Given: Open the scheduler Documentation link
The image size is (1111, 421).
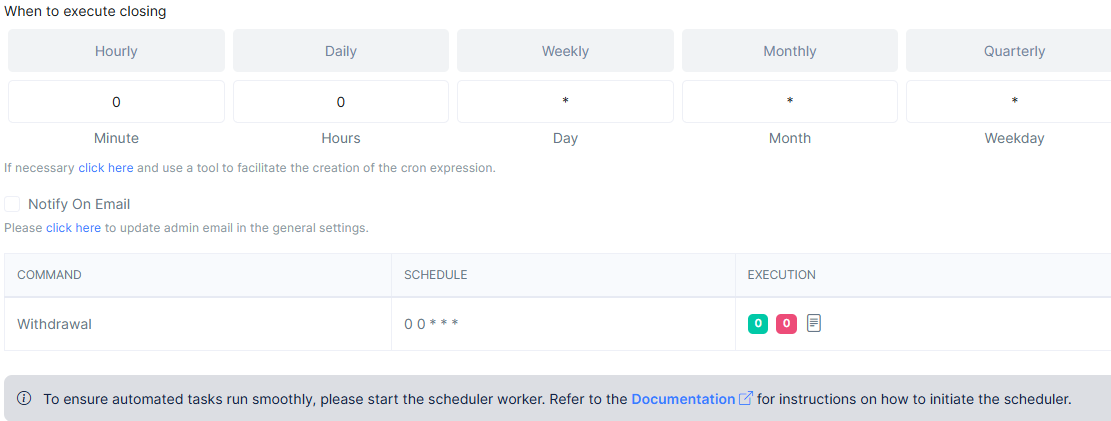Looking at the screenshot, I should tap(683, 399).
